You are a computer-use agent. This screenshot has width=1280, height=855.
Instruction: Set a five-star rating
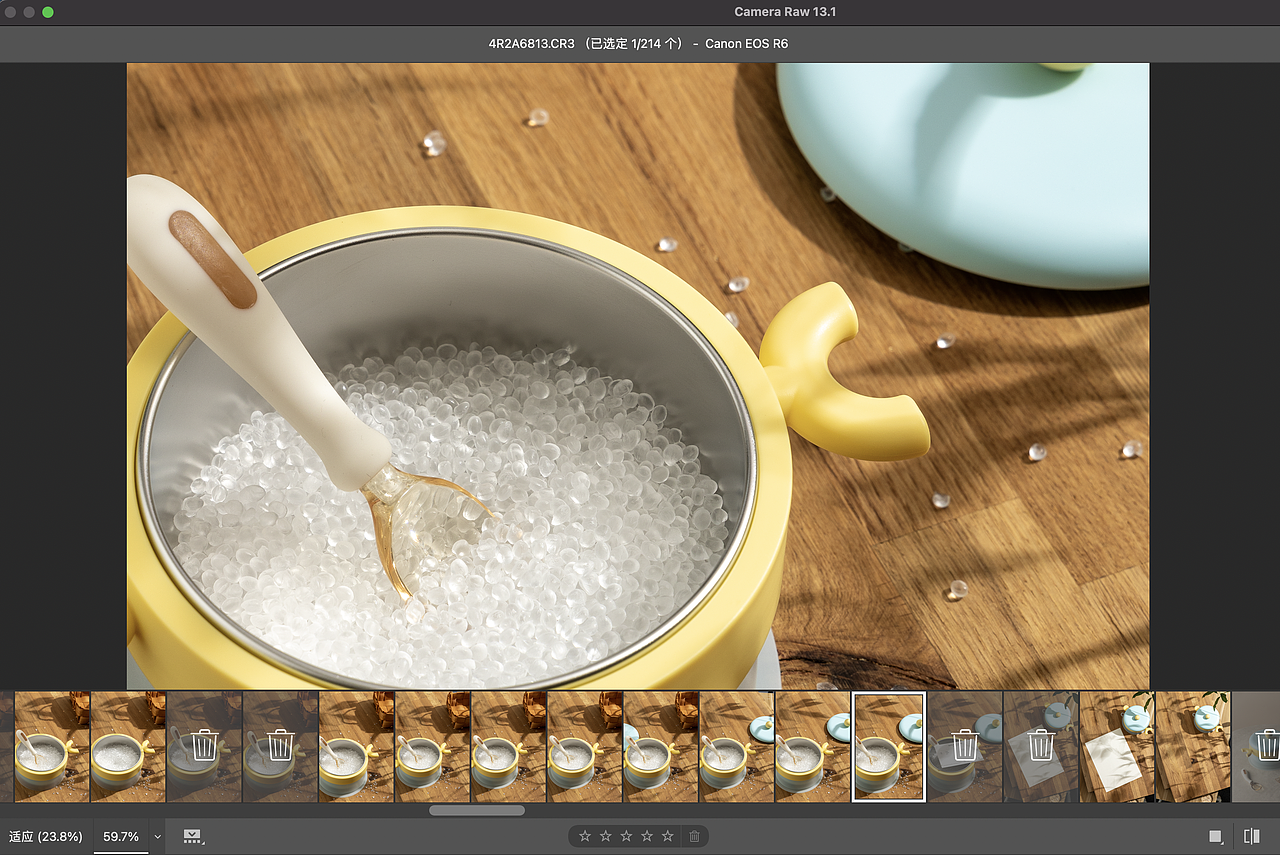(x=668, y=836)
